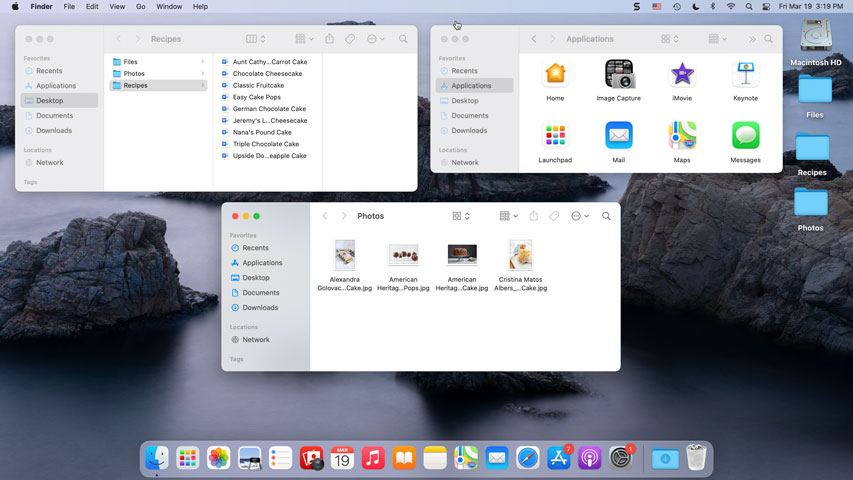Open action menu in Recipes window toolbar
The image size is (853, 480).
click(x=376, y=39)
